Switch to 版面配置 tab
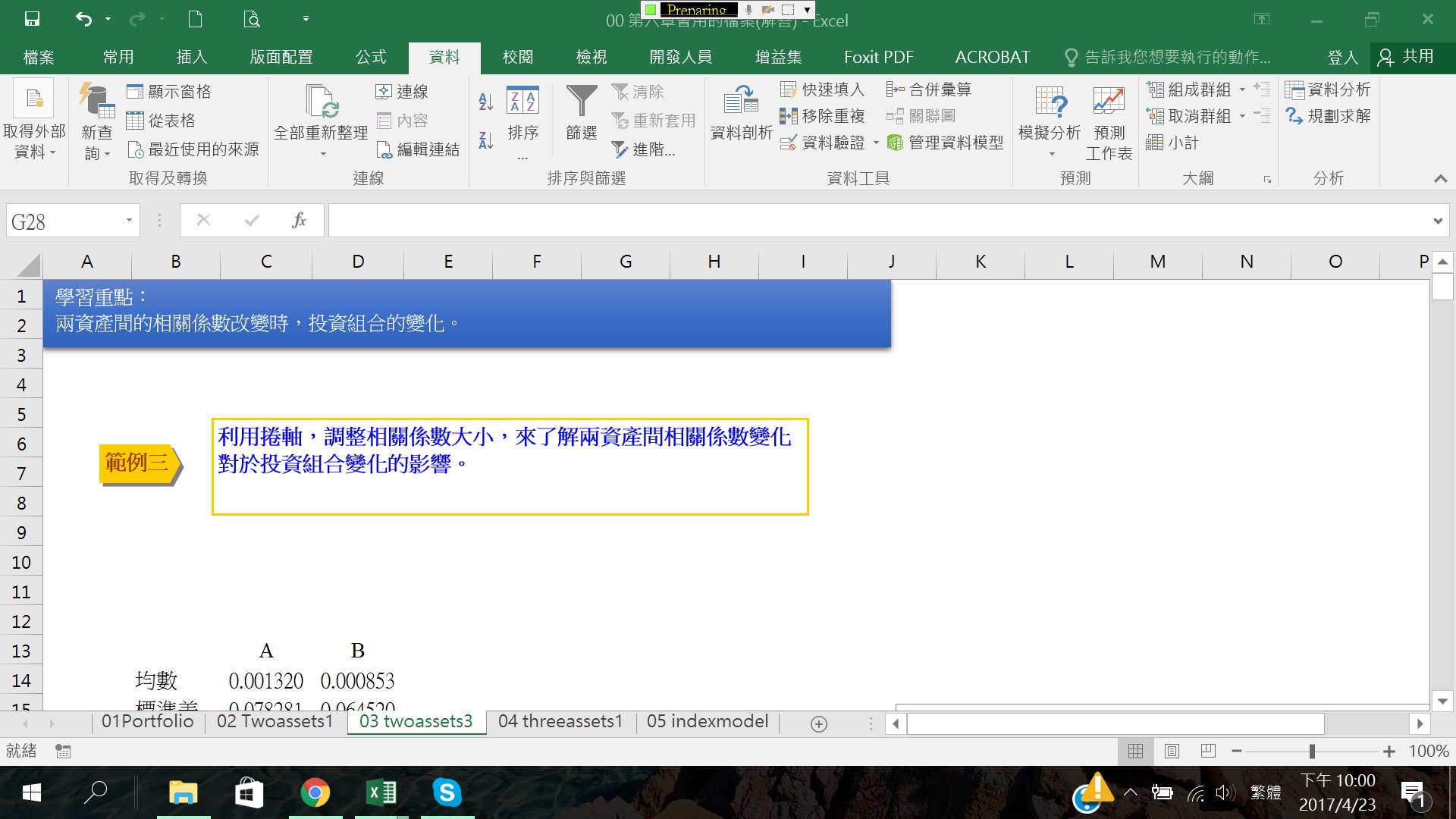The image size is (1456, 819). (x=281, y=57)
